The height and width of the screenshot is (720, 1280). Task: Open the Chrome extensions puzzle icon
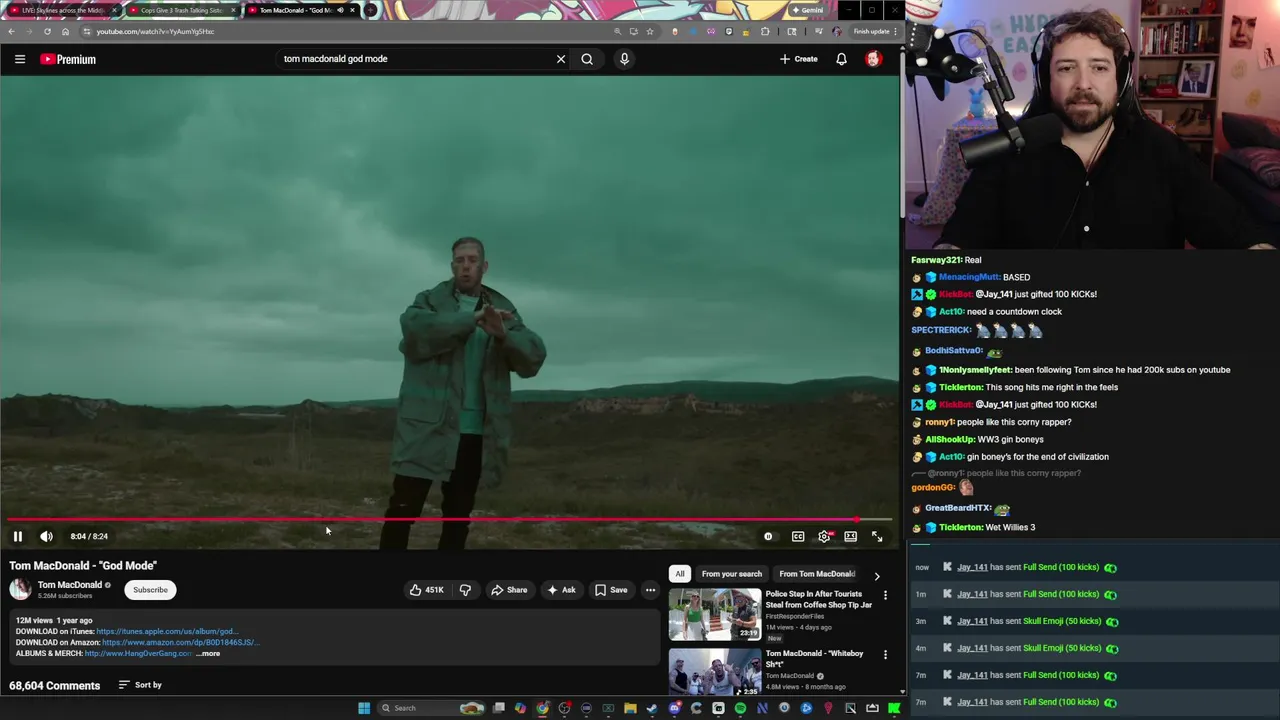(765, 31)
